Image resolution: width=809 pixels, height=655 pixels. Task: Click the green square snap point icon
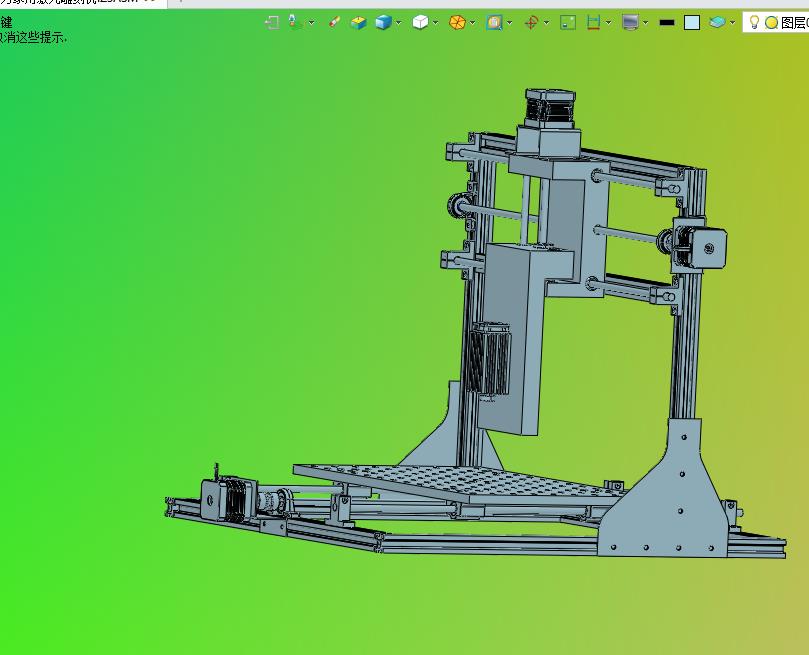coord(568,22)
